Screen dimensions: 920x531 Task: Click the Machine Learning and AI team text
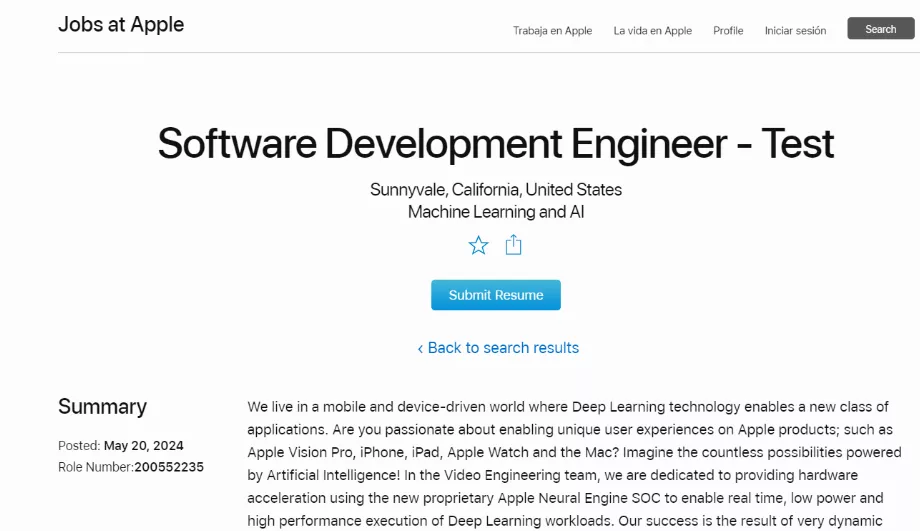[x=496, y=212]
